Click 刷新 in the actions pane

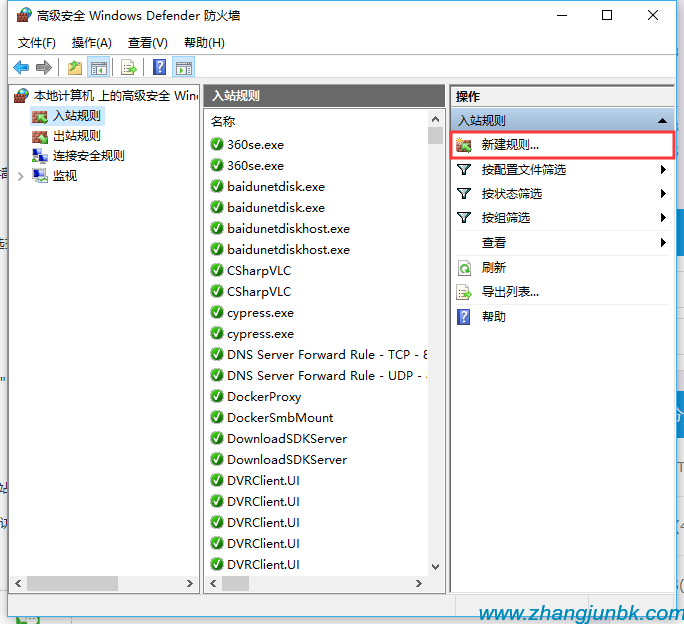coord(493,267)
